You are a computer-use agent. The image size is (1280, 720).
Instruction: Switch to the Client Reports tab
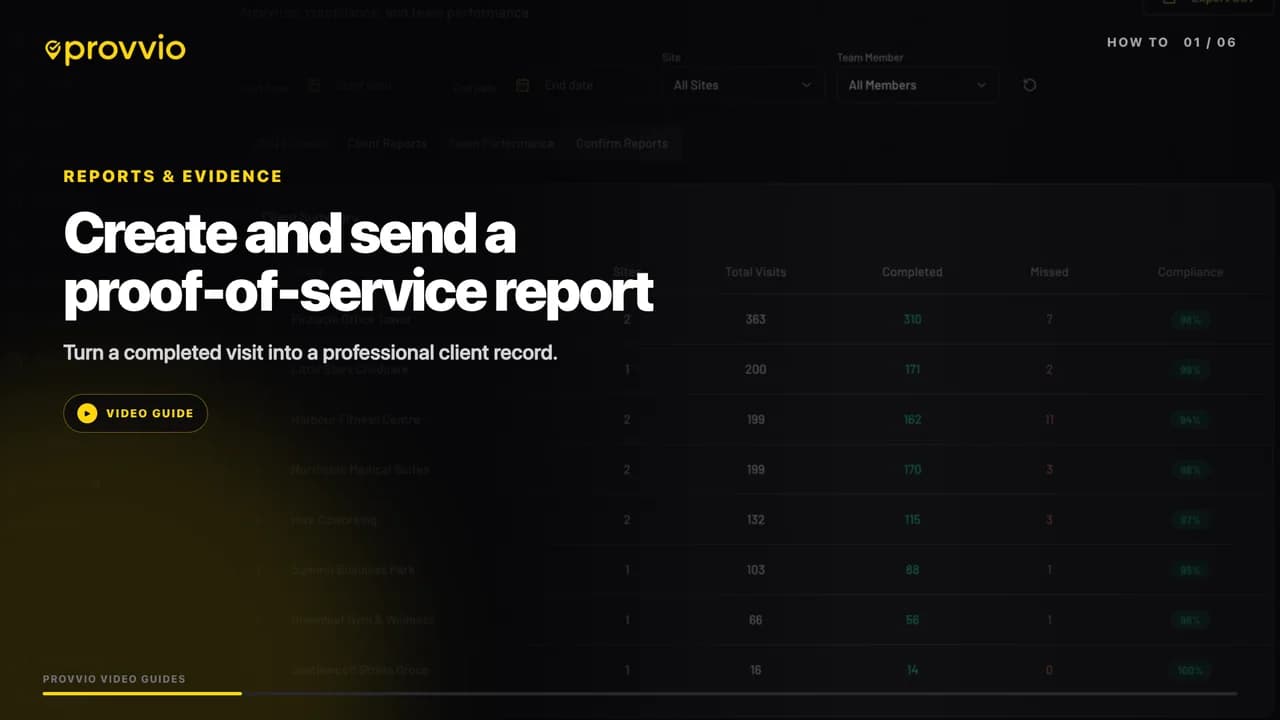[x=387, y=143]
